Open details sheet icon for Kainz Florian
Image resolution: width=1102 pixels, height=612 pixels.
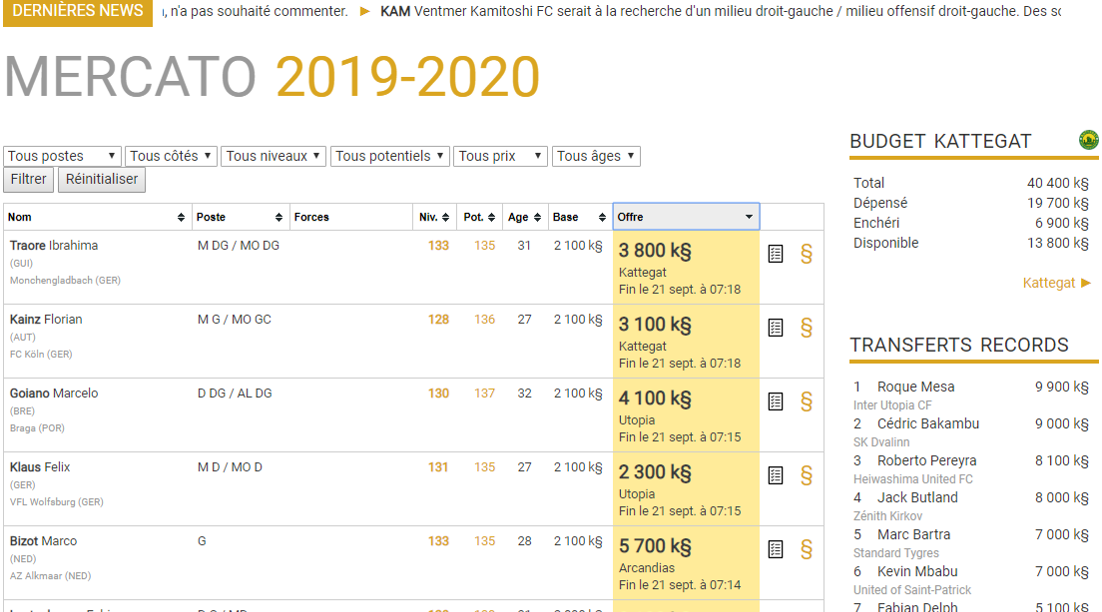coord(775,328)
